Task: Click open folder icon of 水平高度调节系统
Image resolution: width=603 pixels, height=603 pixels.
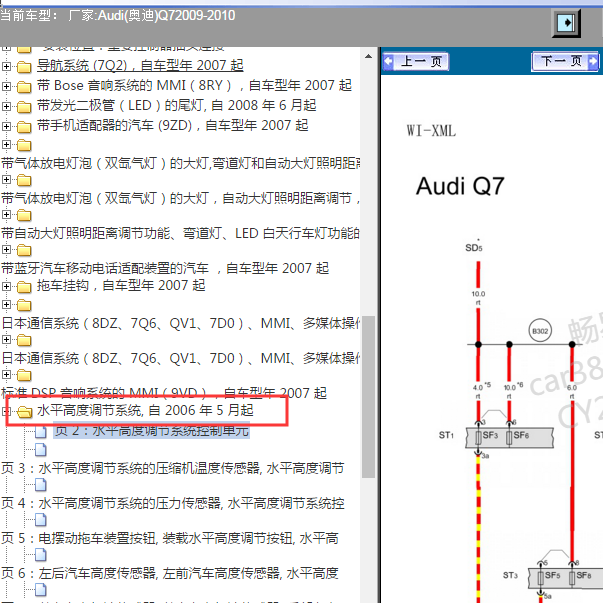Action: (x=25, y=412)
